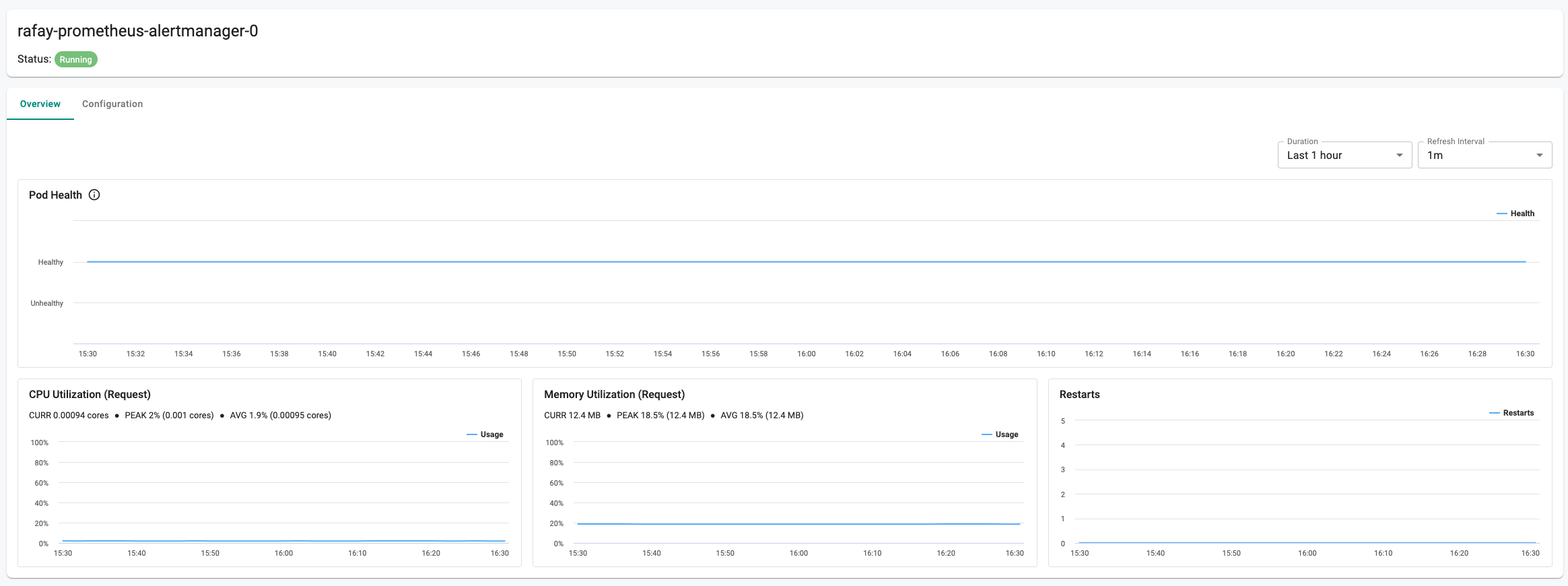
Task: Click AVG 18.5% (12.4 MB) value
Action: pos(762,415)
